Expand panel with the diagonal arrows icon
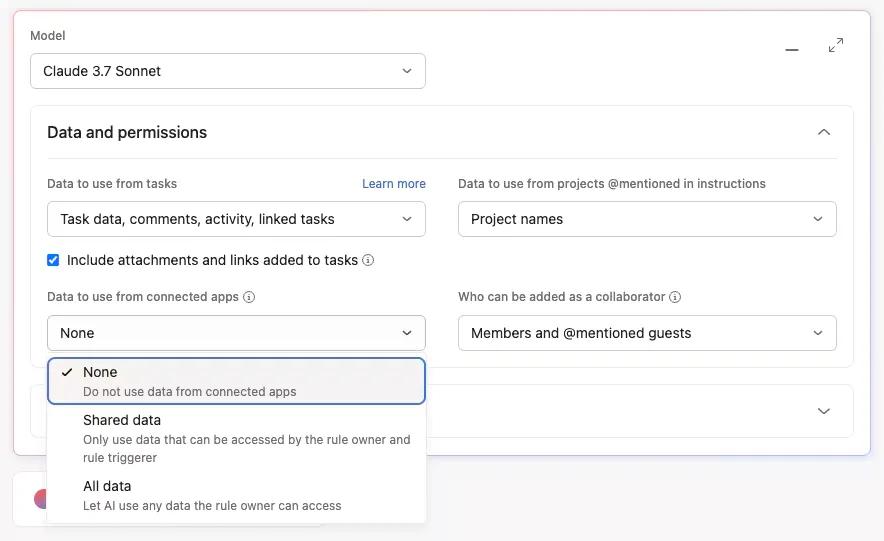This screenshot has width=884, height=541. coord(836,45)
